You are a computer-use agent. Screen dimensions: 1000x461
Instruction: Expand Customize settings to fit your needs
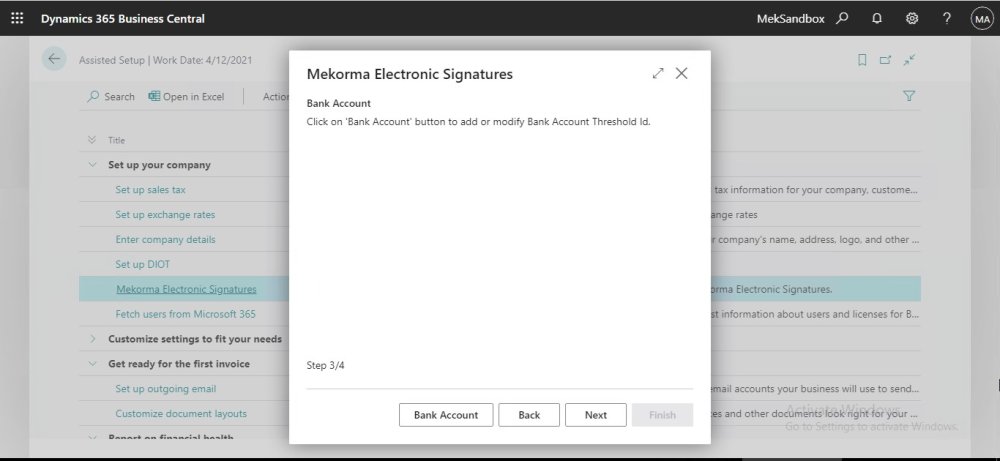coord(93,339)
